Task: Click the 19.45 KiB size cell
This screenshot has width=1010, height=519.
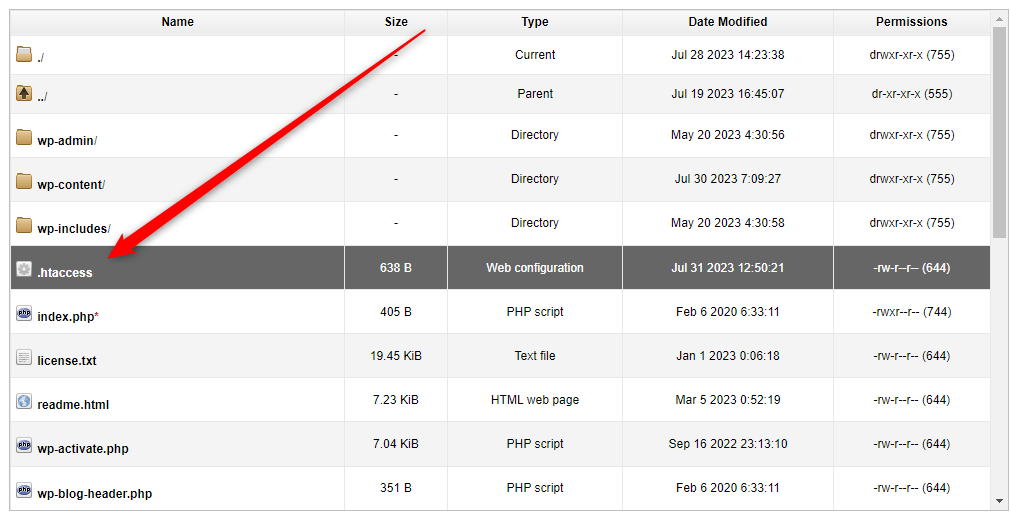Action: [x=395, y=355]
